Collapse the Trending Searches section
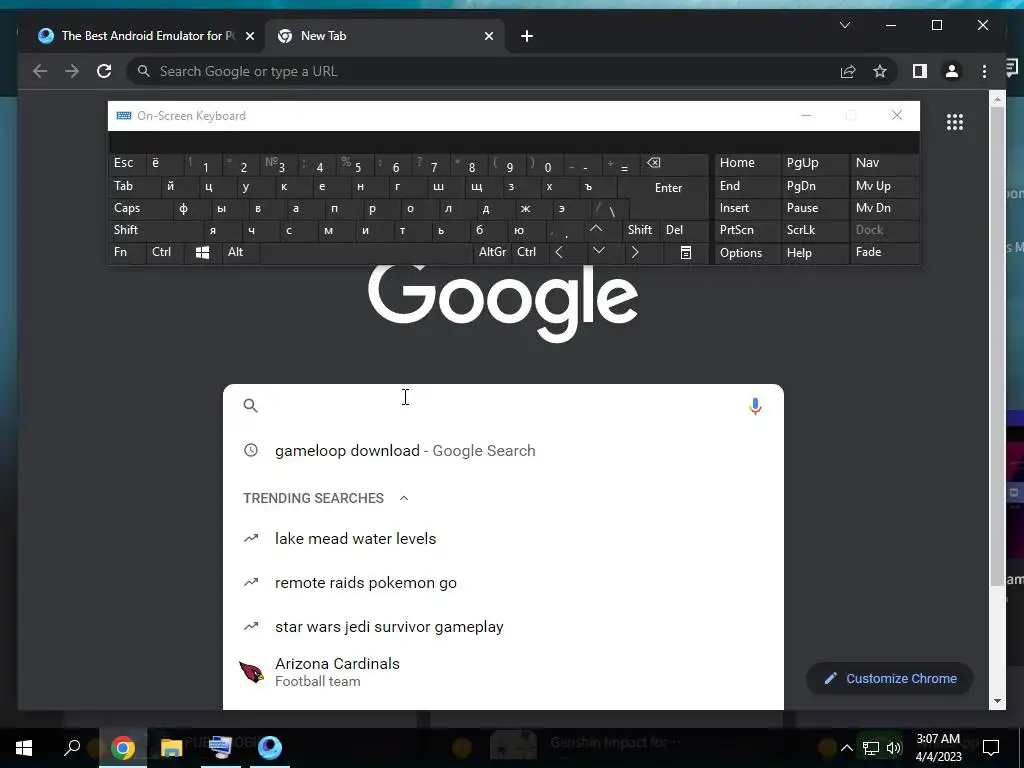 (x=404, y=498)
